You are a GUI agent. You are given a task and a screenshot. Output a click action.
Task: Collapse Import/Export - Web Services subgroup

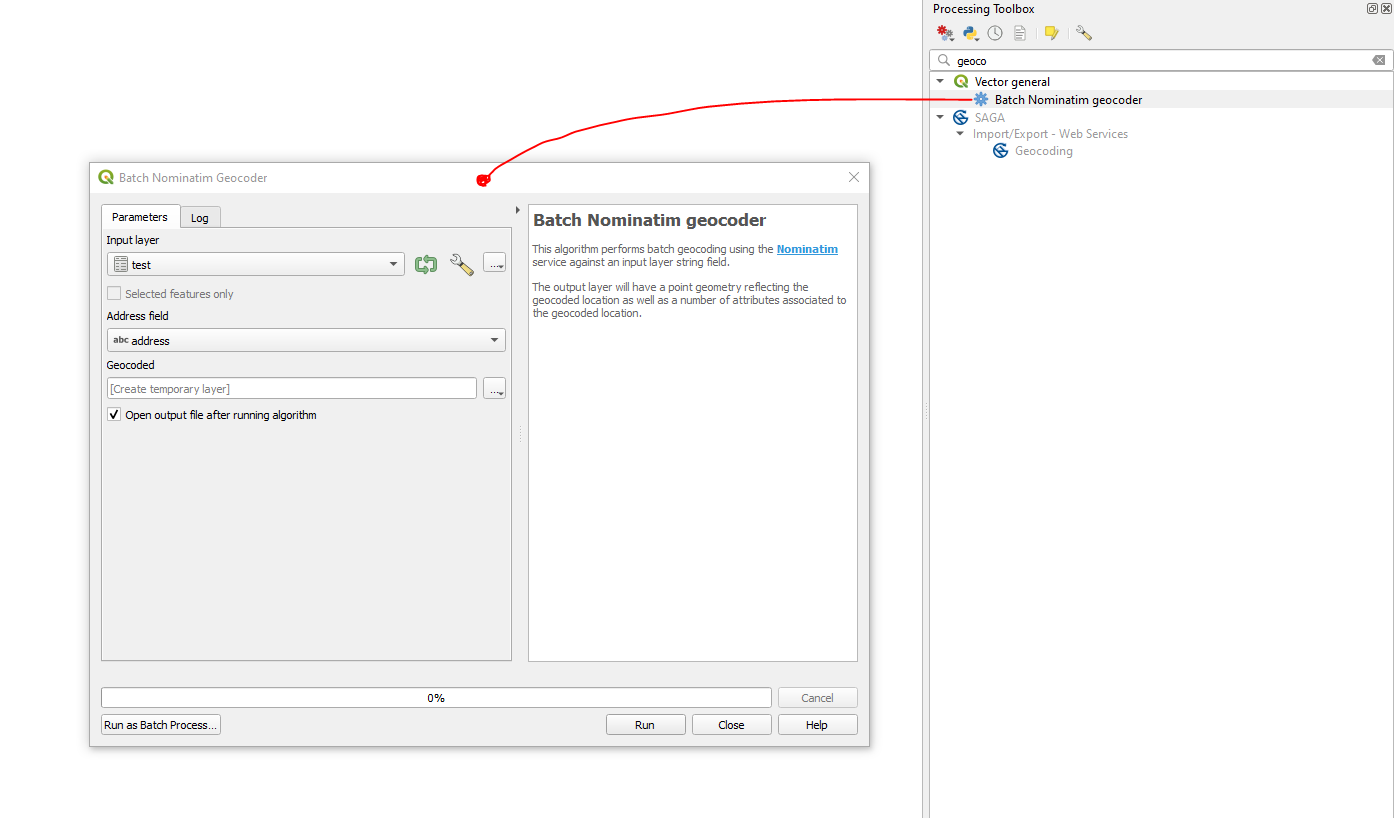click(960, 133)
